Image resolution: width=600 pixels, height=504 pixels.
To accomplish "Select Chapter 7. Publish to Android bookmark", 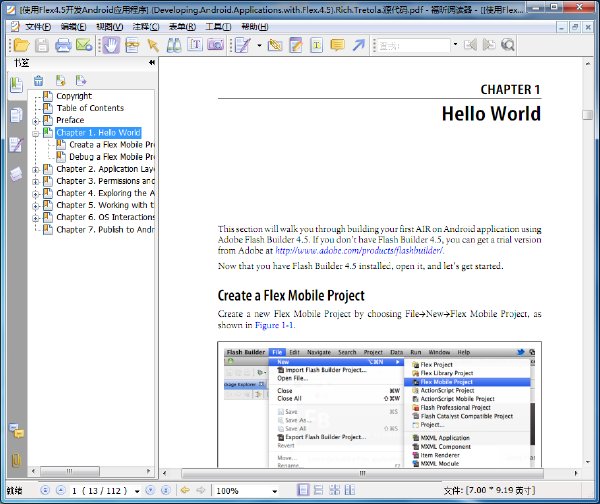I will click(105, 230).
